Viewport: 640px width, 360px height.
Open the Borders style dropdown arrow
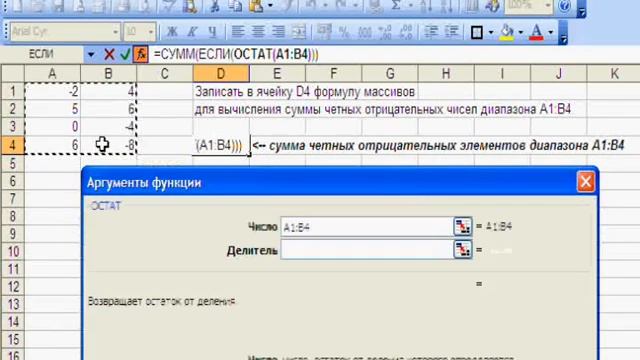[491, 32]
